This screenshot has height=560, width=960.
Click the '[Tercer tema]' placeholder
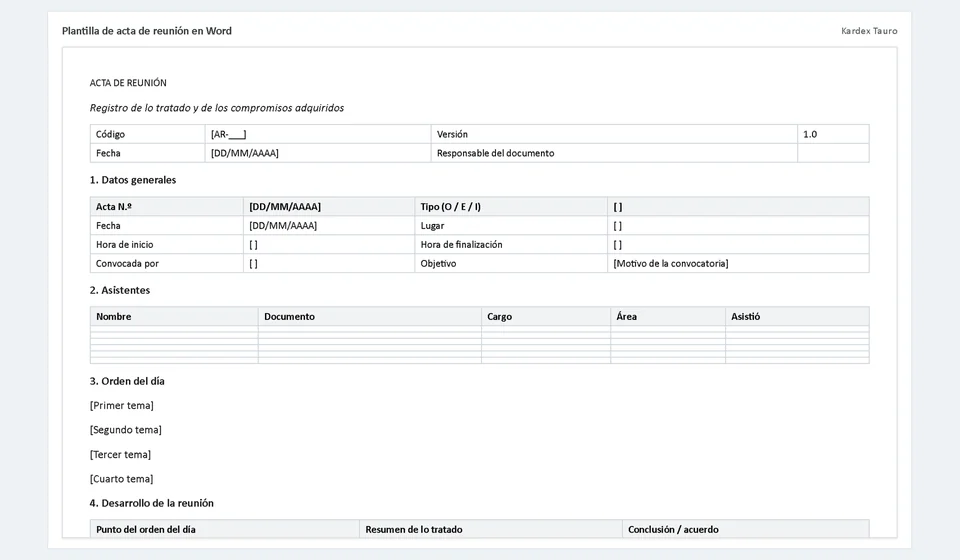pyautogui.click(x=120, y=454)
